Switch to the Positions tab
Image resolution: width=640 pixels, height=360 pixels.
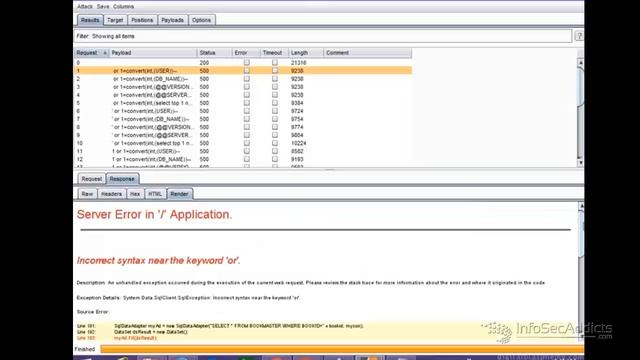142,20
